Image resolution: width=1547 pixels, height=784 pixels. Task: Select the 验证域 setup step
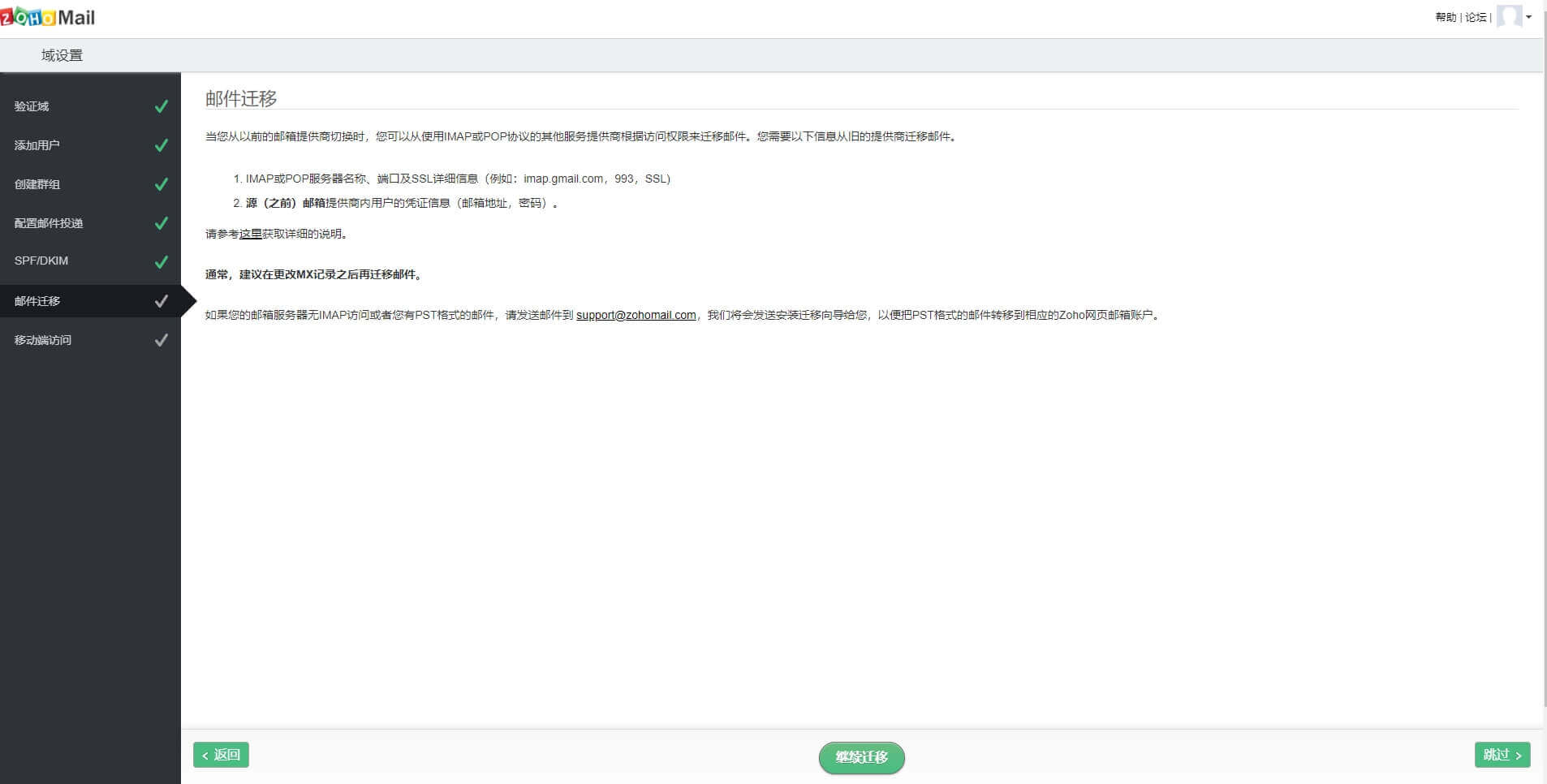coord(32,106)
